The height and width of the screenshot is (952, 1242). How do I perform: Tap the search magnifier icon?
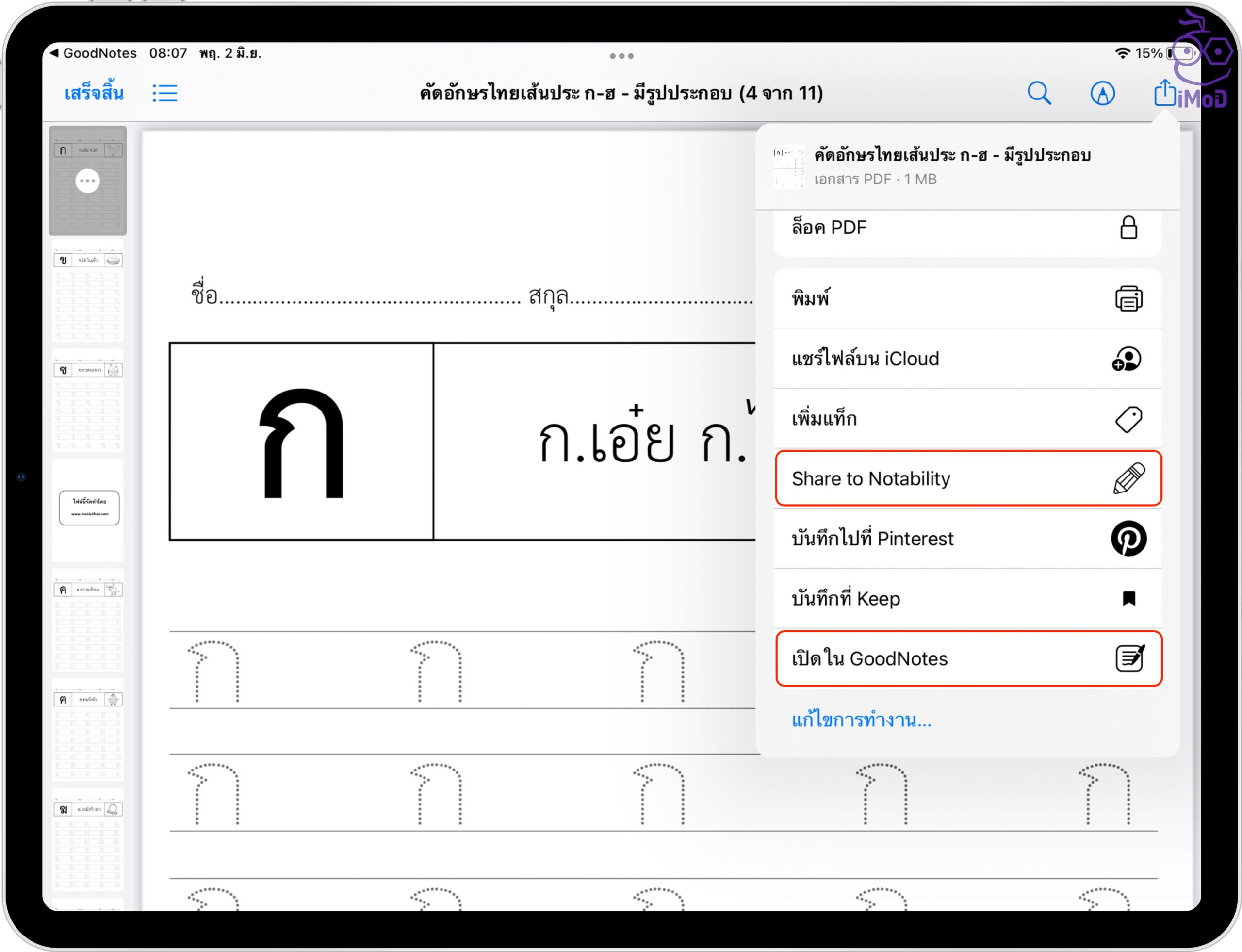(x=1039, y=94)
